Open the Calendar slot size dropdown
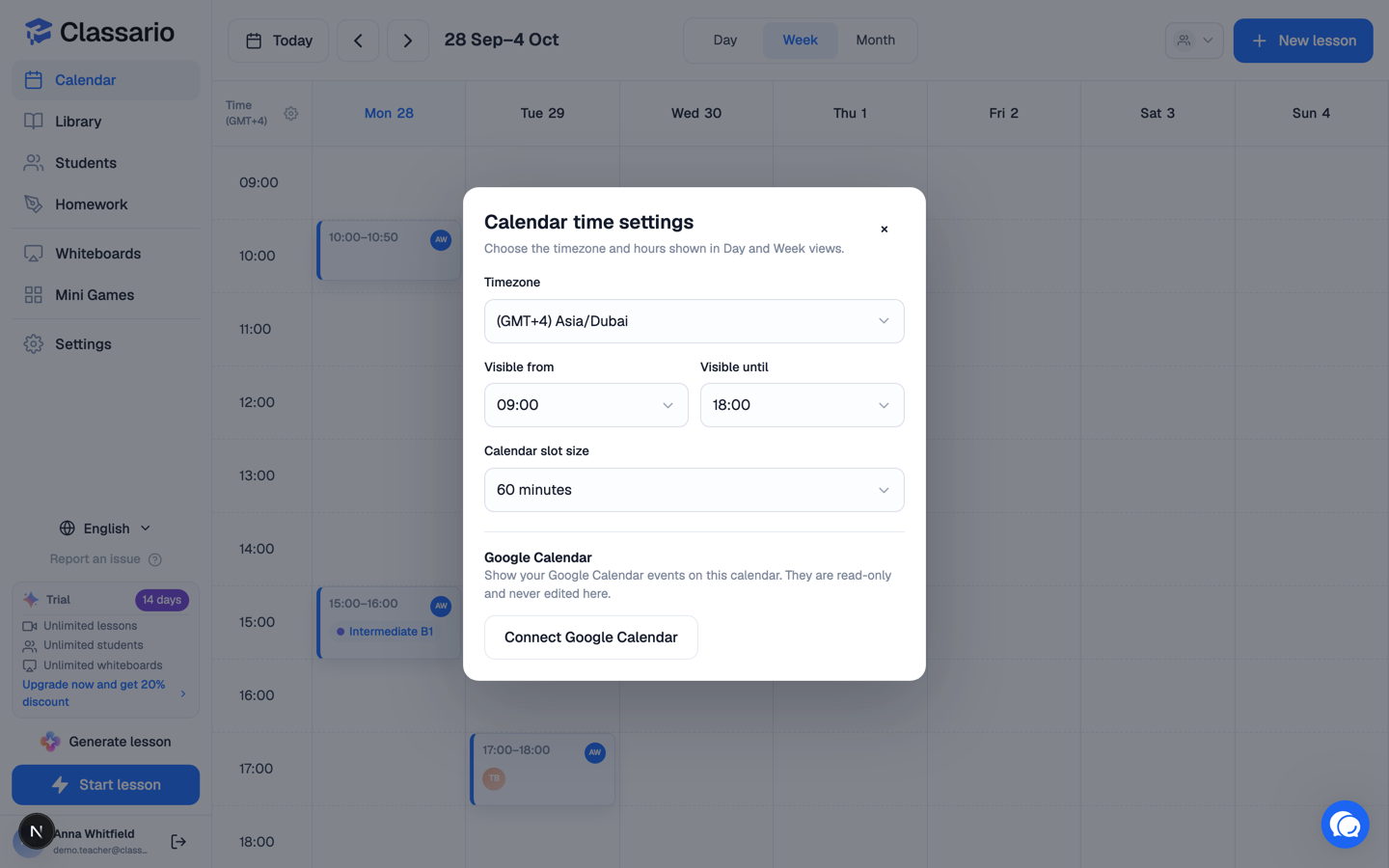Screen dimensions: 1389x868 tap(694, 490)
